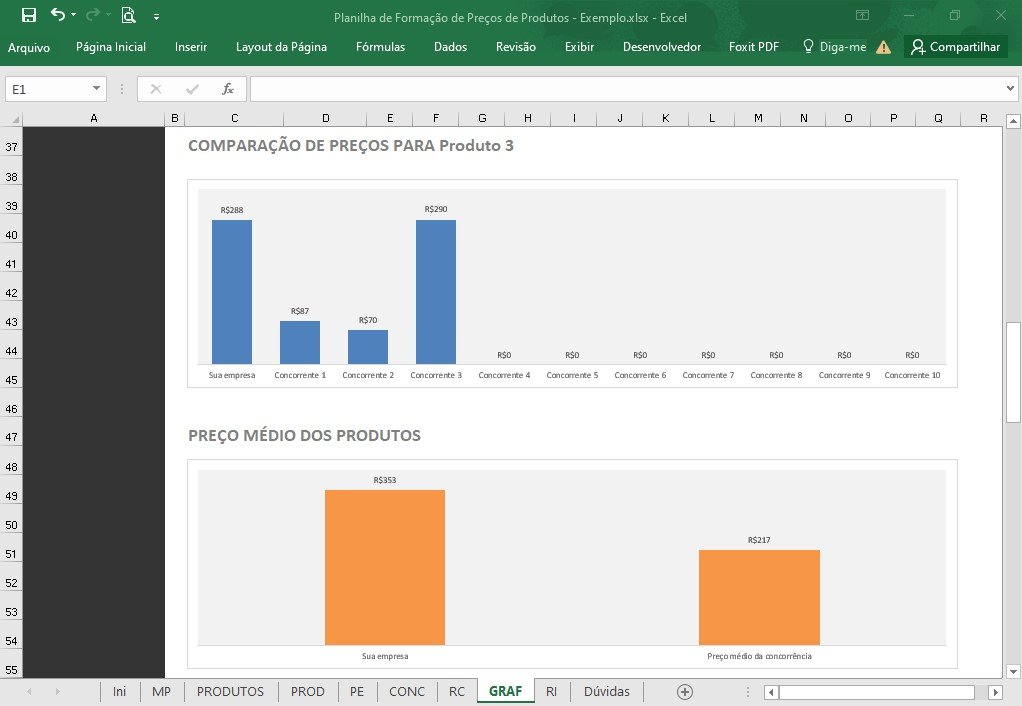
Task: Switch to Inserir ribbon tab
Action: [191, 47]
